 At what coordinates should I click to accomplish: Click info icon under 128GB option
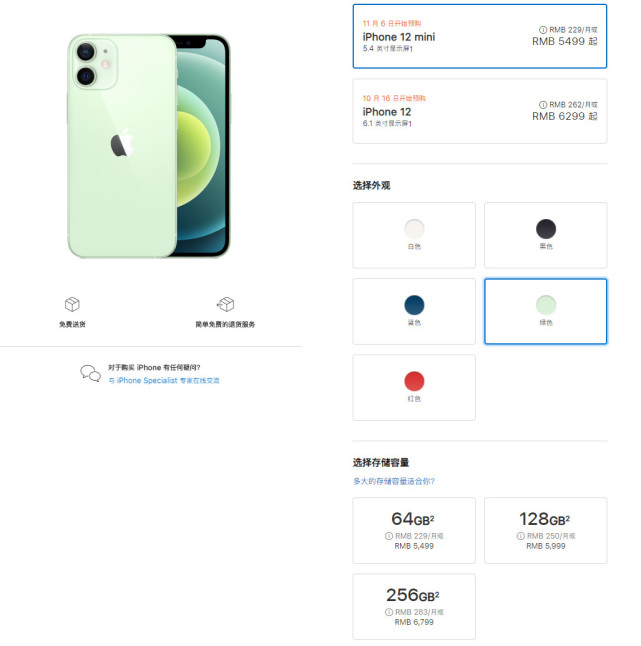tap(520, 536)
